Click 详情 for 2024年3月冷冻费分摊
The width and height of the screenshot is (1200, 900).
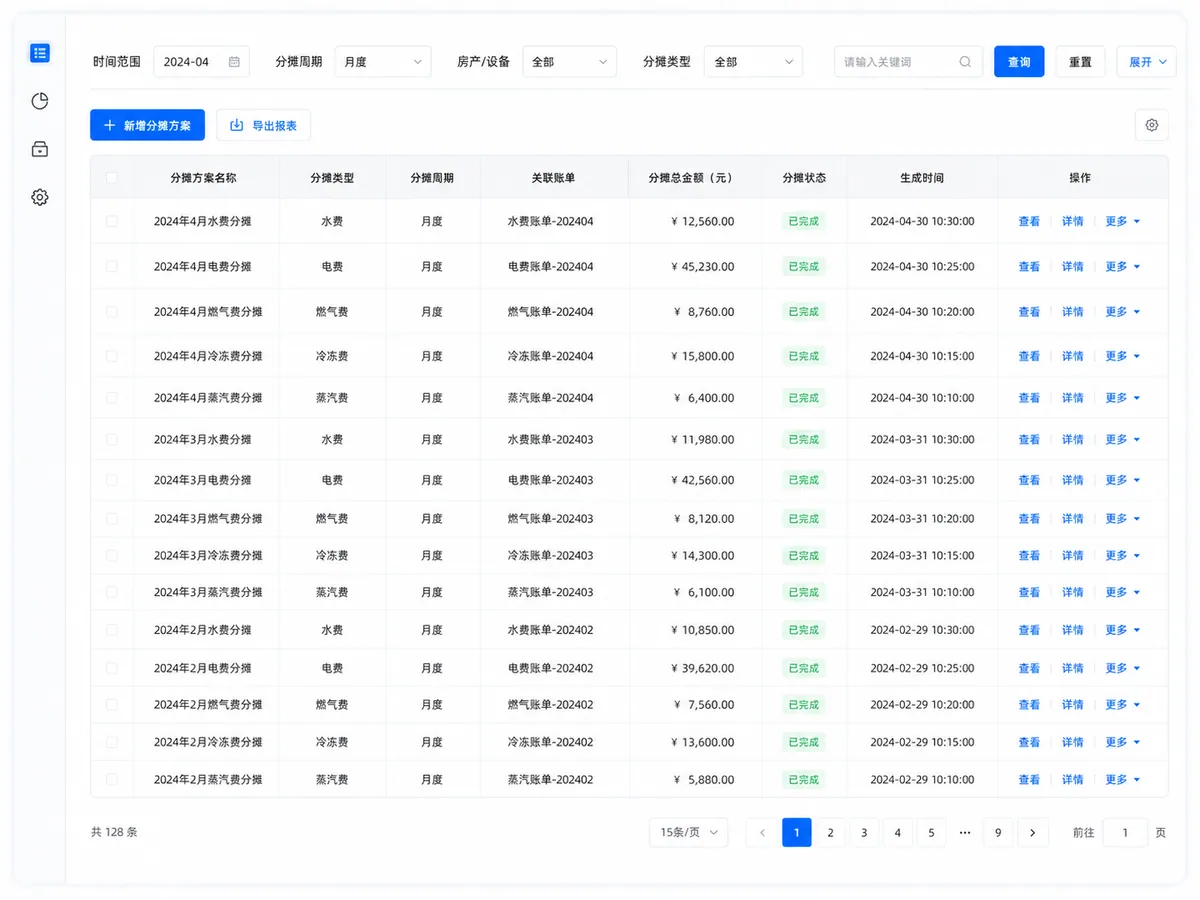point(1073,555)
